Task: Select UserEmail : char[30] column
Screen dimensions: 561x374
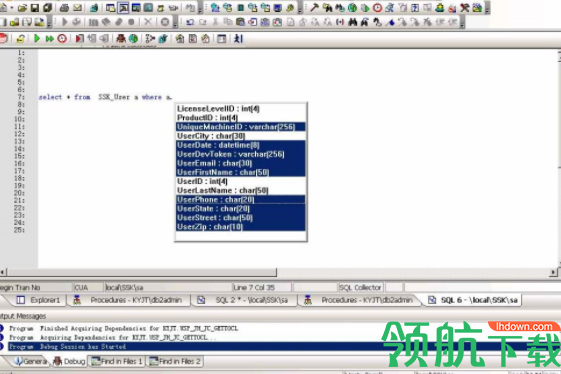Action: pos(240,163)
